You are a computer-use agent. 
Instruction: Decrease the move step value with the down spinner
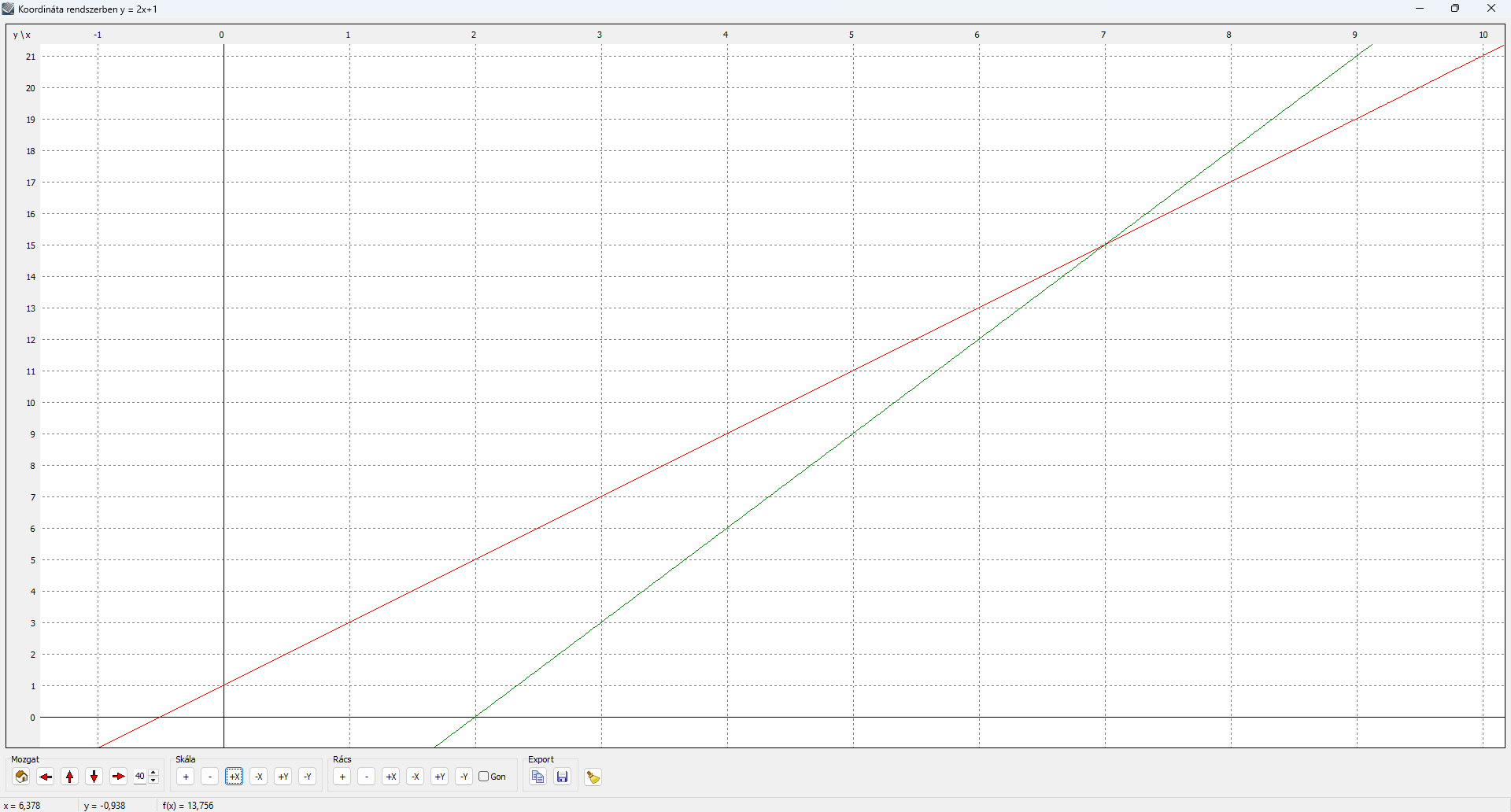(x=153, y=781)
